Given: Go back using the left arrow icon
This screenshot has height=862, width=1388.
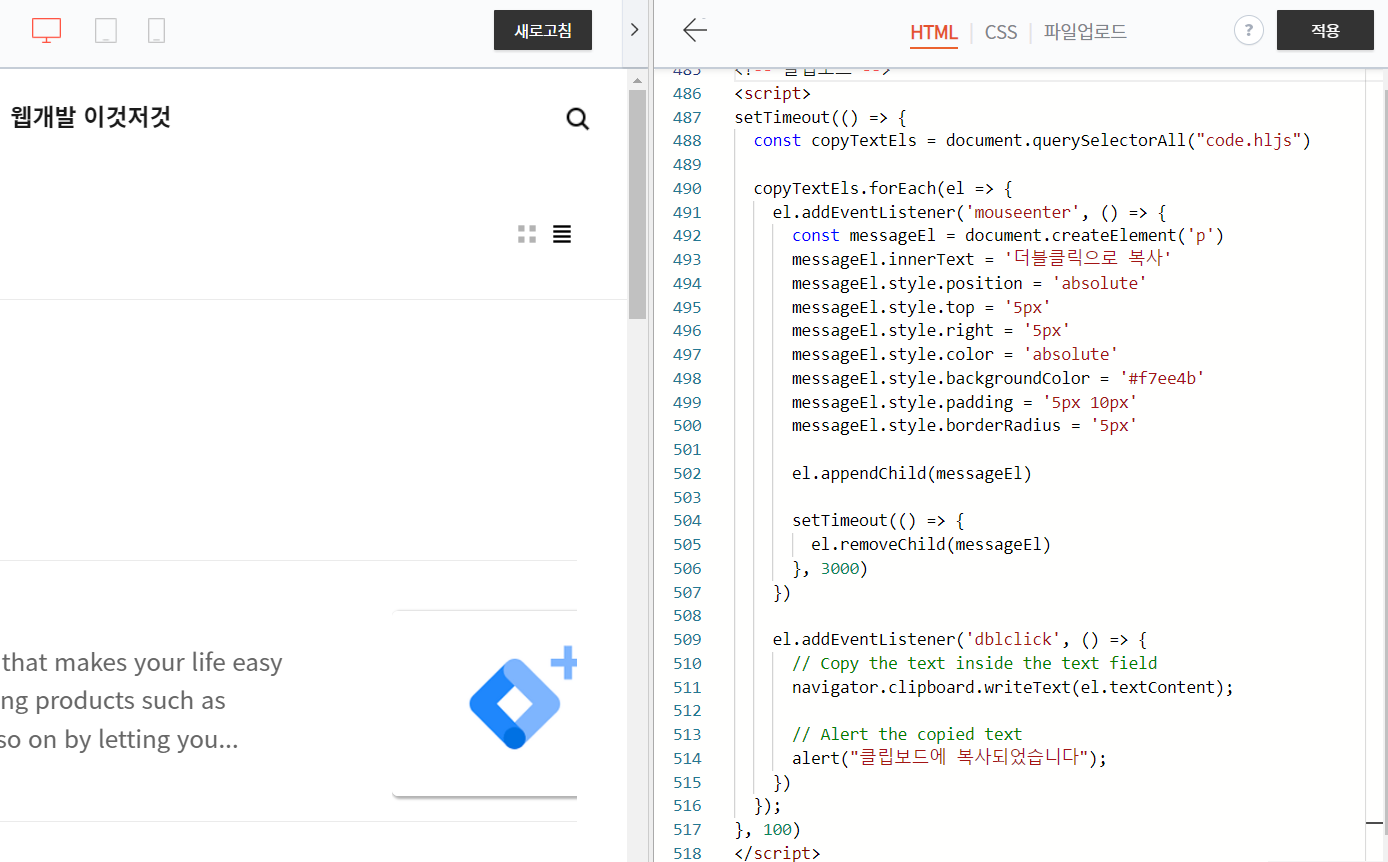Looking at the screenshot, I should click(x=695, y=30).
